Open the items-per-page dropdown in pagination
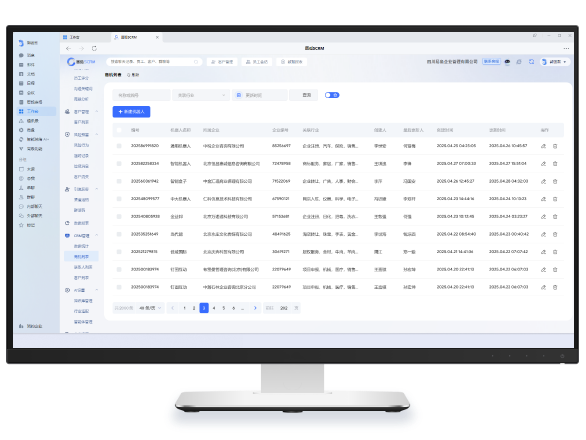This screenshot has width=586, height=440. (x=150, y=308)
